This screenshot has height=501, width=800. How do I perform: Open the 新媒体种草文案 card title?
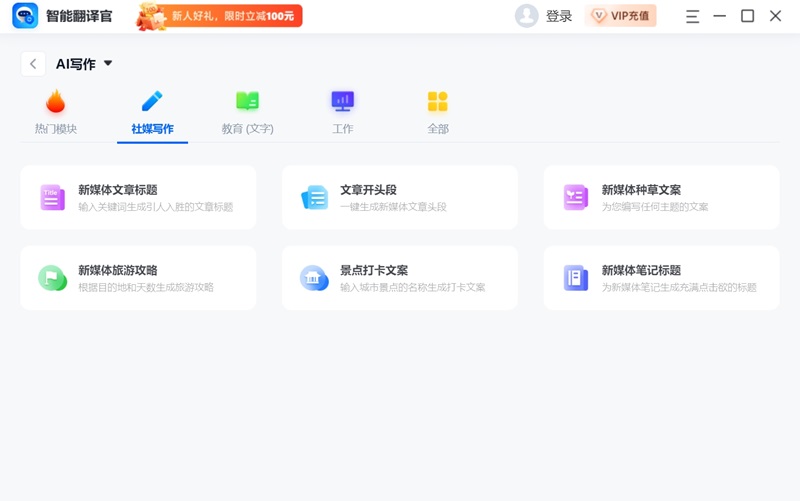point(641,190)
